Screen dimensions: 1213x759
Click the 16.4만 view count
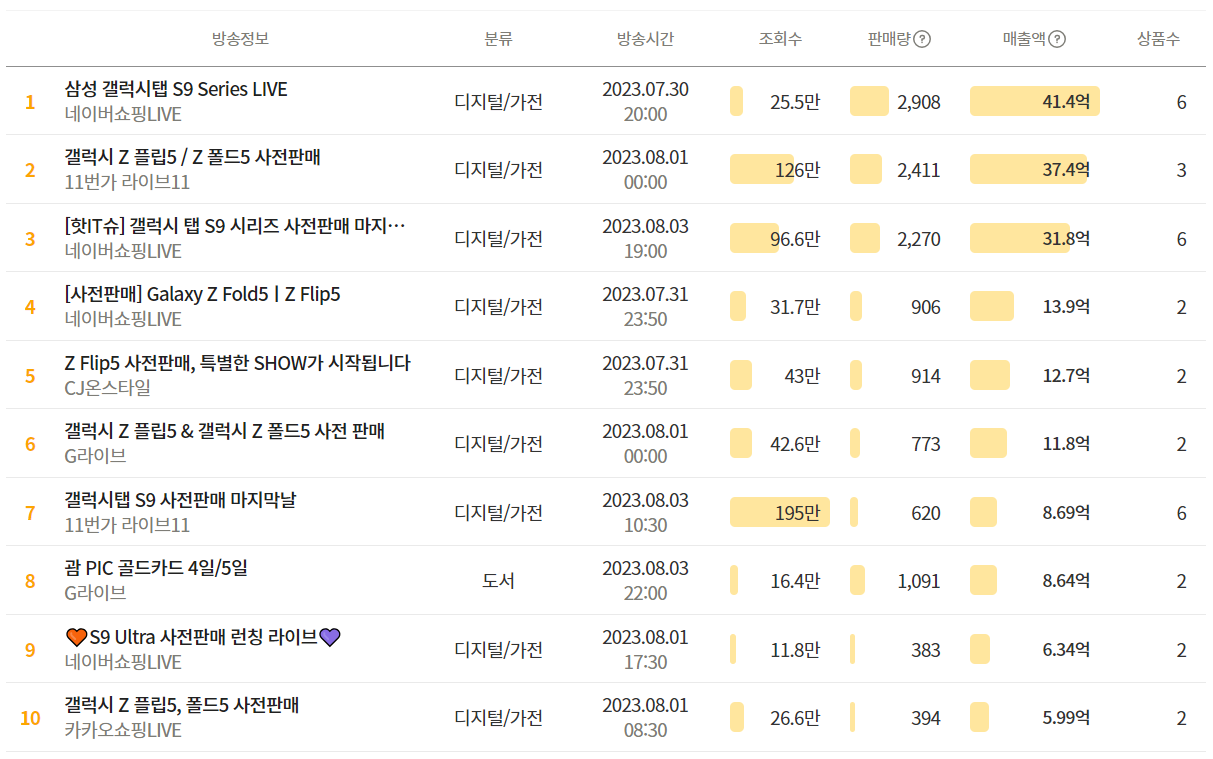click(795, 580)
